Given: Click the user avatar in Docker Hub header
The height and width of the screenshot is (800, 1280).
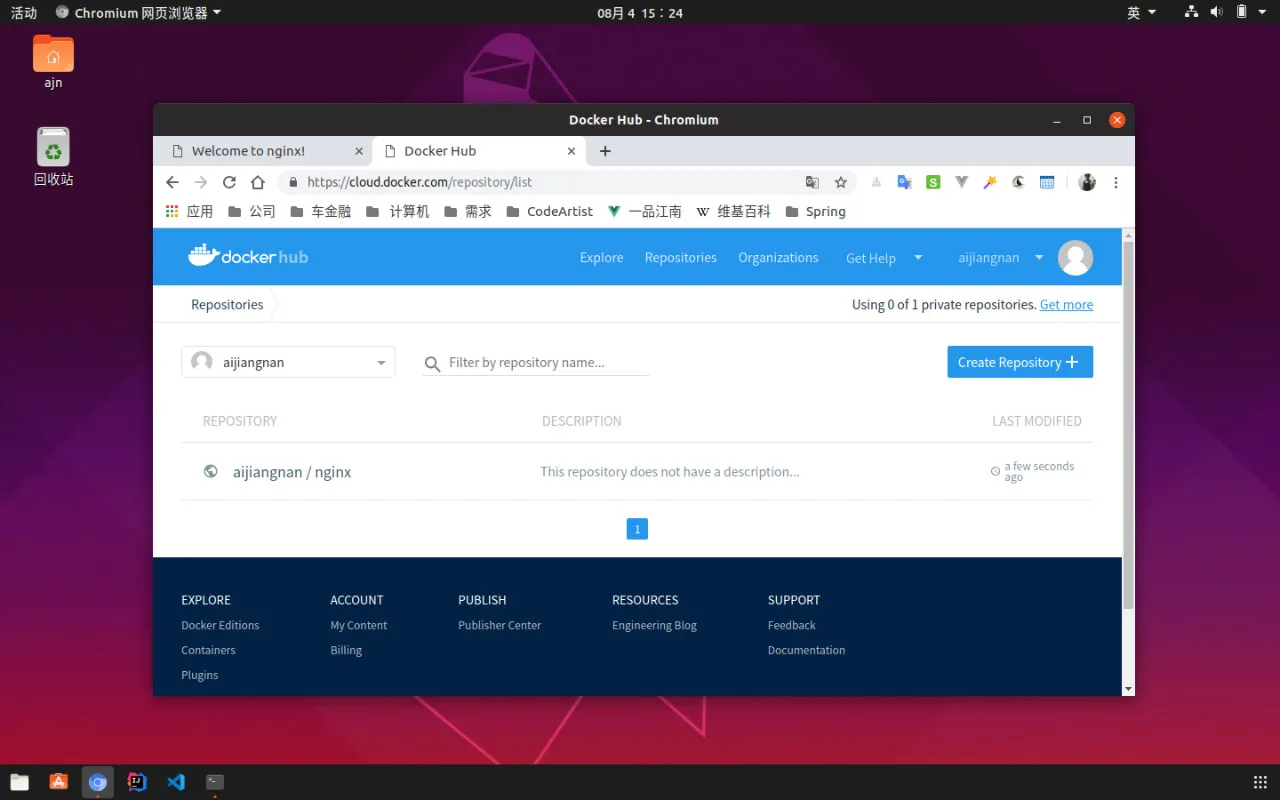Looking at the screenshot, I should 1075,257.
